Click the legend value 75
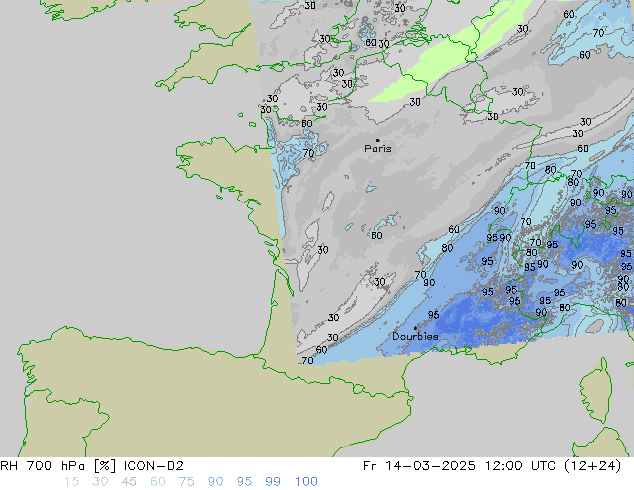 point(186,482)
